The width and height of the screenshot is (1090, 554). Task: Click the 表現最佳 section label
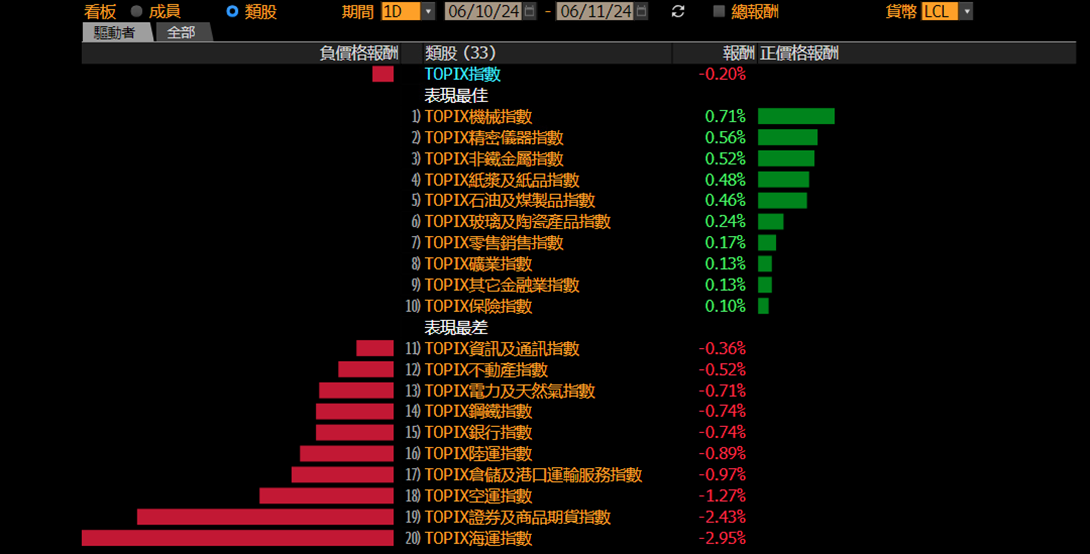point(456,95)
